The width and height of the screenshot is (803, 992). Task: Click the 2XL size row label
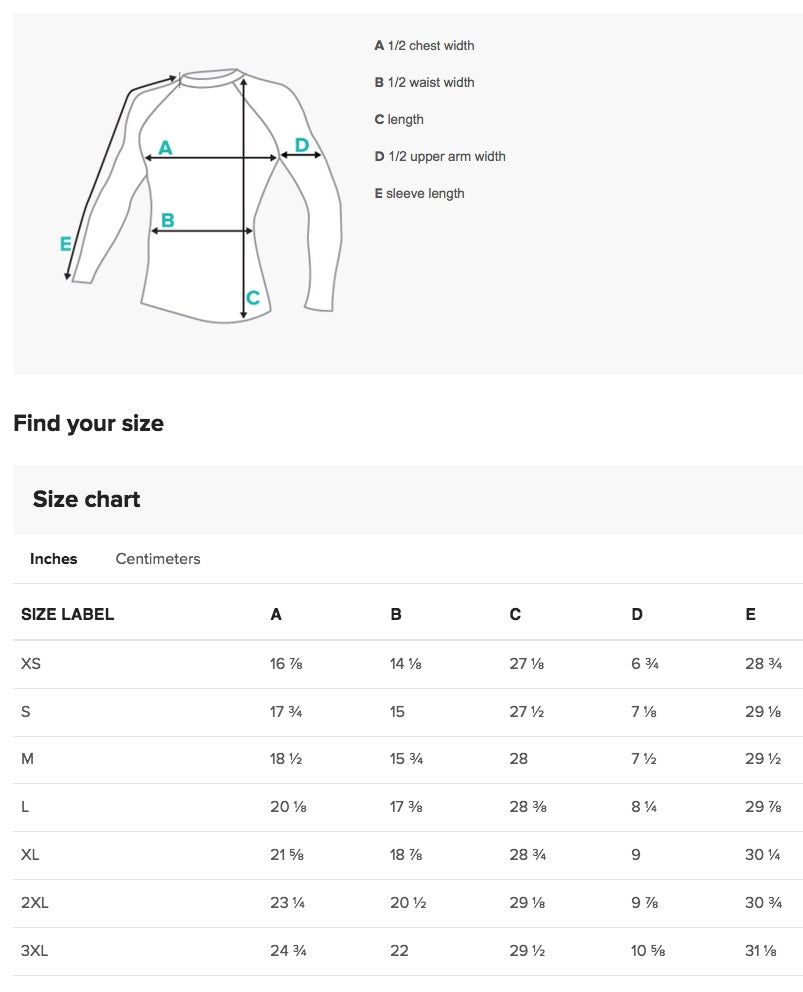pyautogui.click(x=35, y=903)
